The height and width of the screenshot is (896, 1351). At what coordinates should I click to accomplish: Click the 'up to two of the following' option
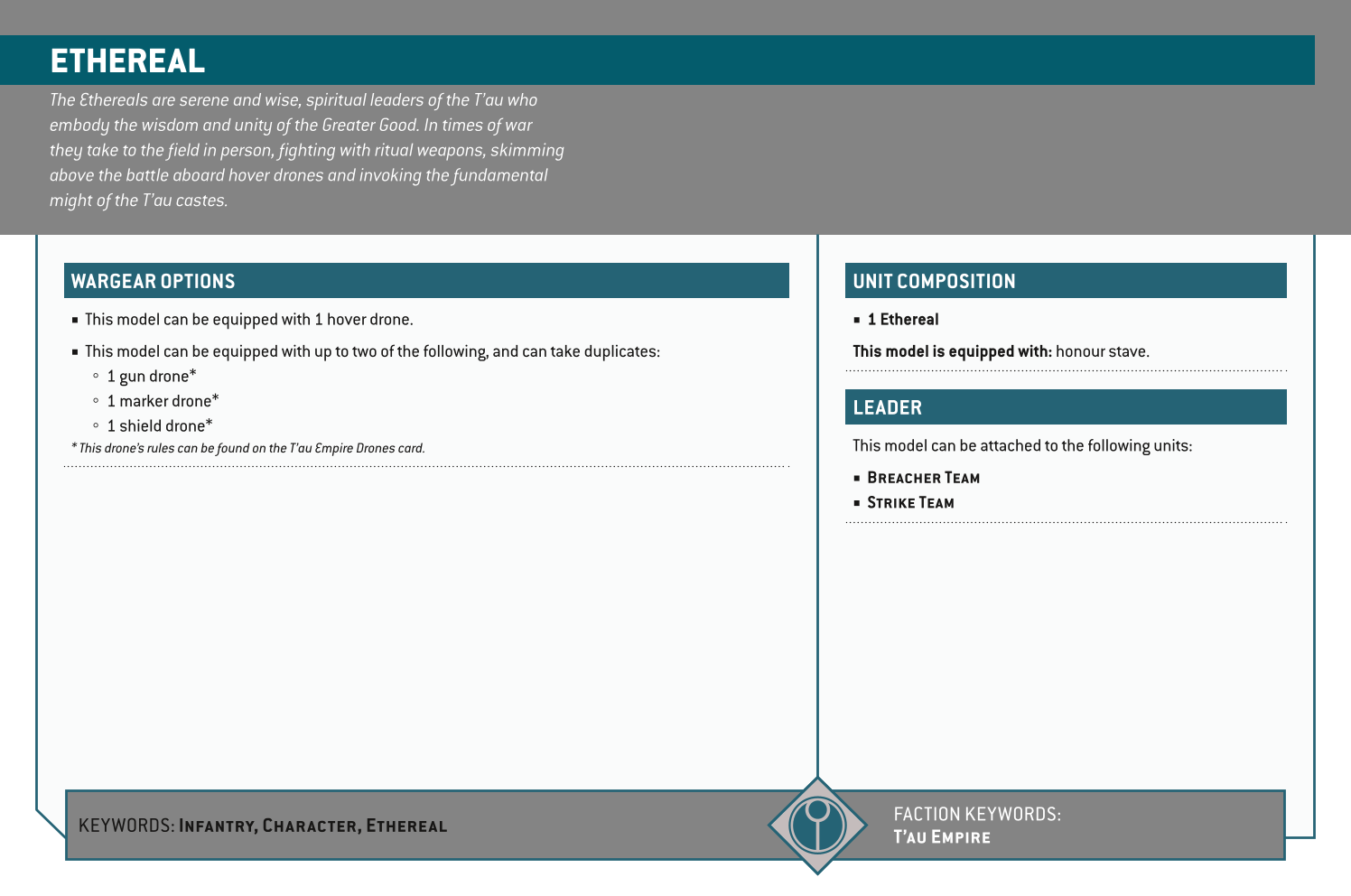click(372, 351)
